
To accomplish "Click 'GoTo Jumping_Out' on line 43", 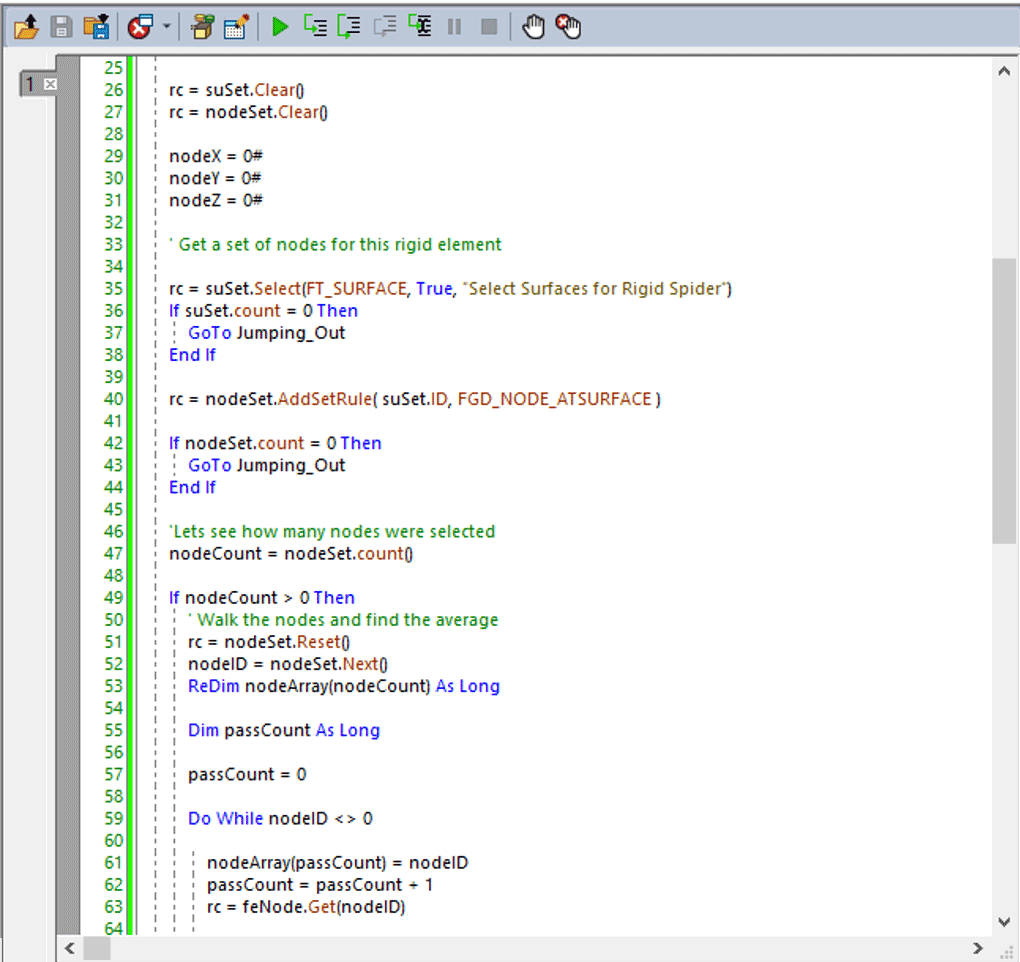I will [266, 466].
